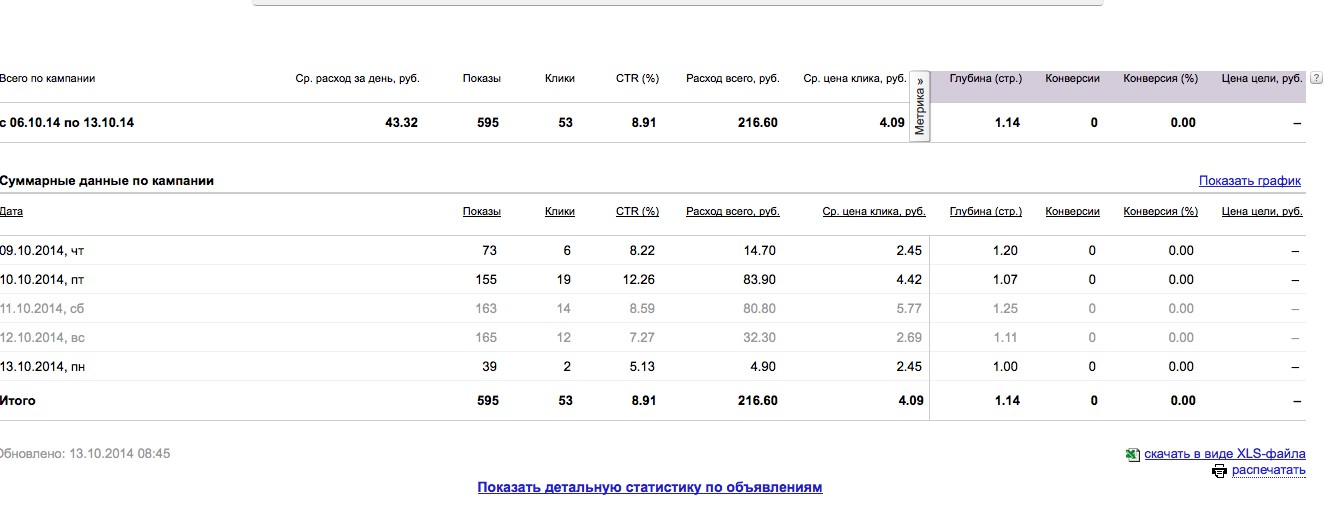Click impressions value 39 for 13.10.2014
This screenshot has height=505, width=1327.
click(x=489, y=367)
